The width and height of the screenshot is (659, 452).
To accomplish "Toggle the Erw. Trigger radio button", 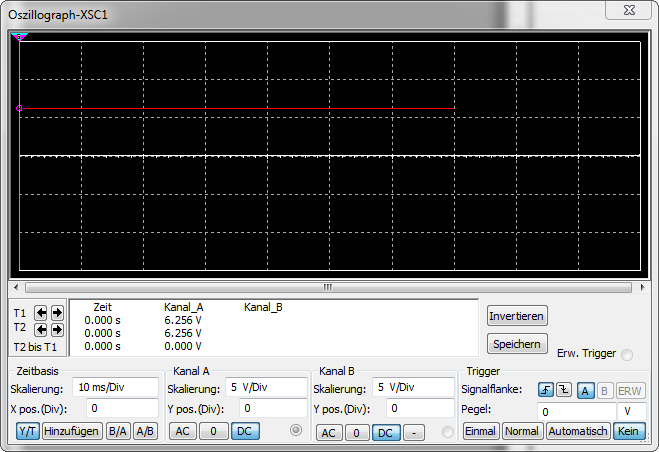I will 627,355.
